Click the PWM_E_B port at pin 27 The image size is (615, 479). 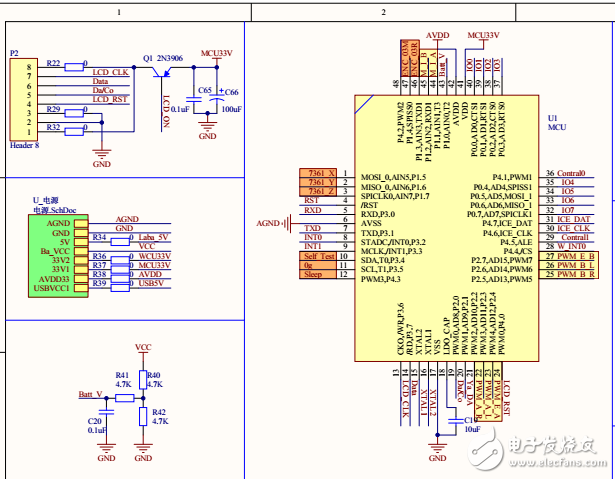pyautogui.click(x=577, y=256)
